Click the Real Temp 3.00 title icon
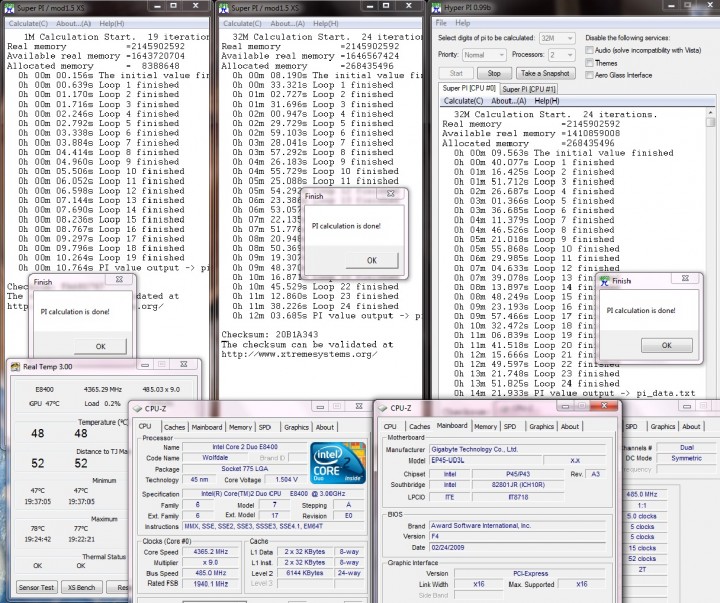This screenshot has height=603, width=720. (15, 366)
